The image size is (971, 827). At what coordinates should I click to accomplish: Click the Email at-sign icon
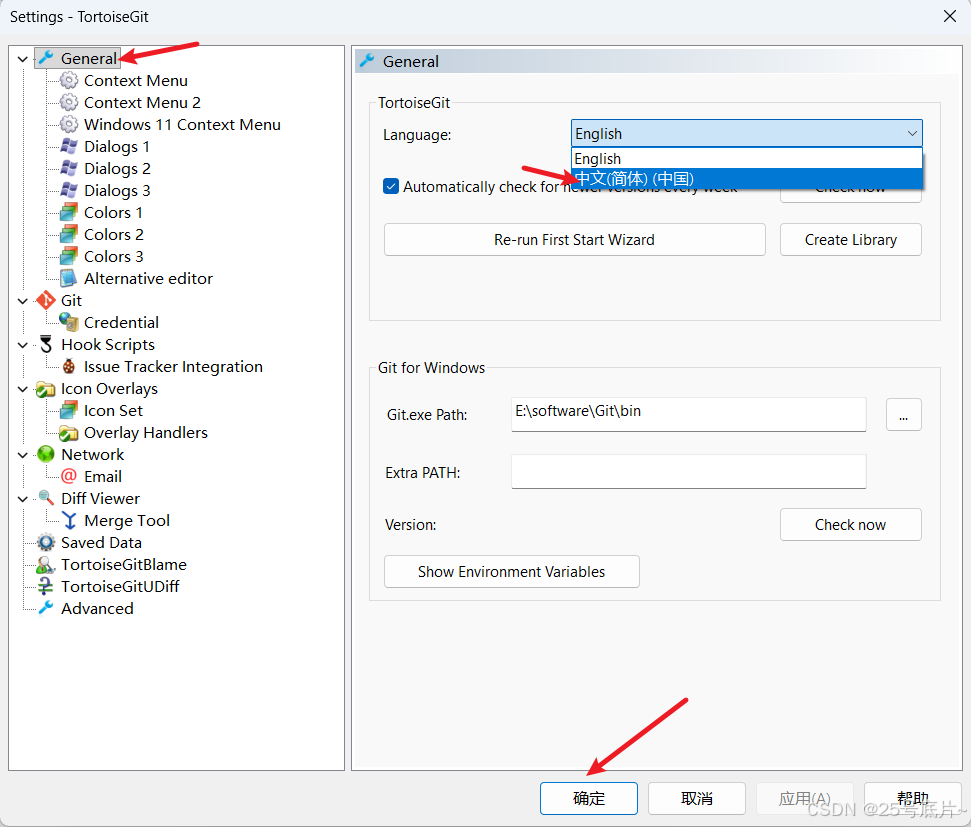click(x=69, y=476)
